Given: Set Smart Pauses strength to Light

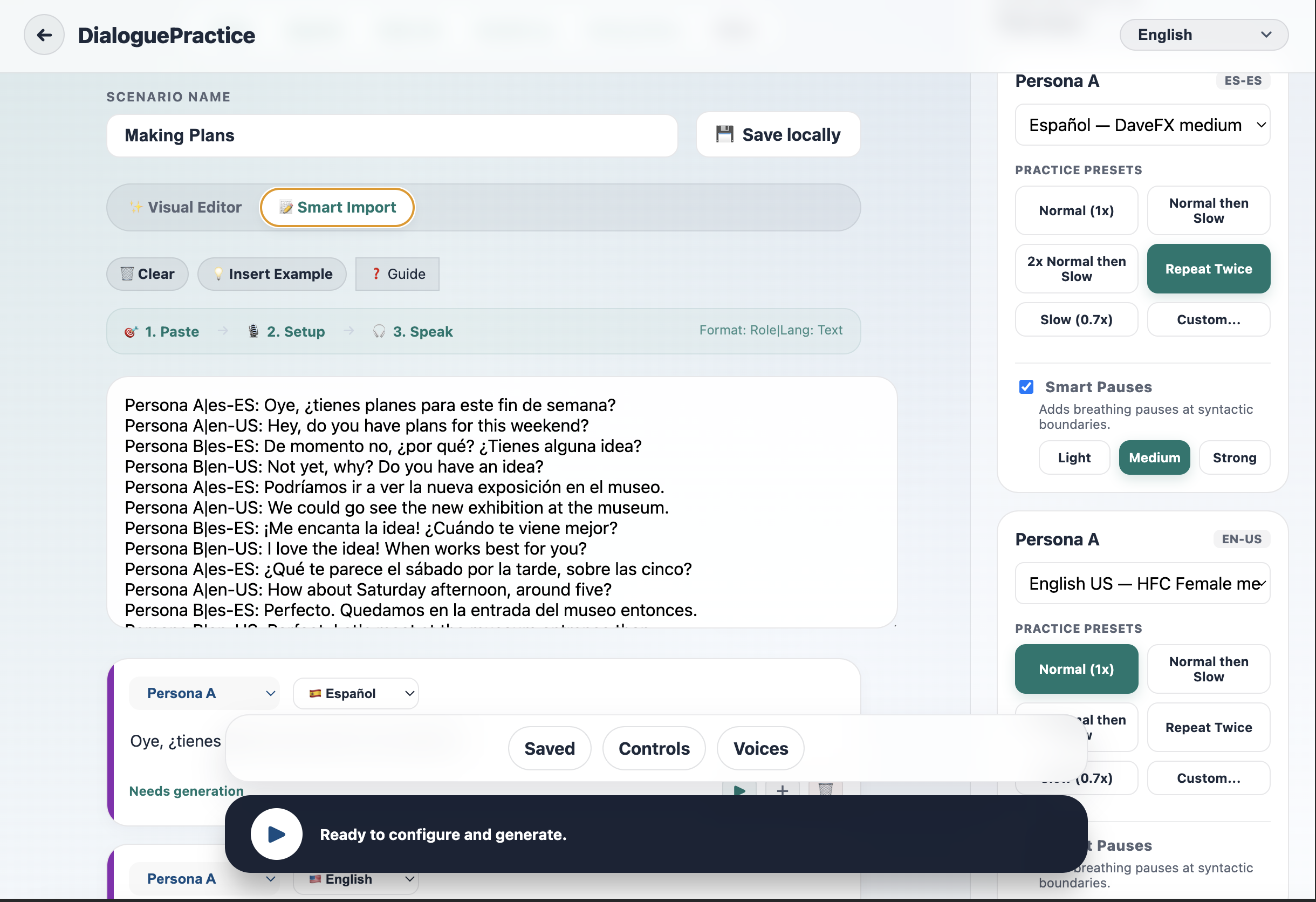Looking at the screenshot, I should (1074, 457).
